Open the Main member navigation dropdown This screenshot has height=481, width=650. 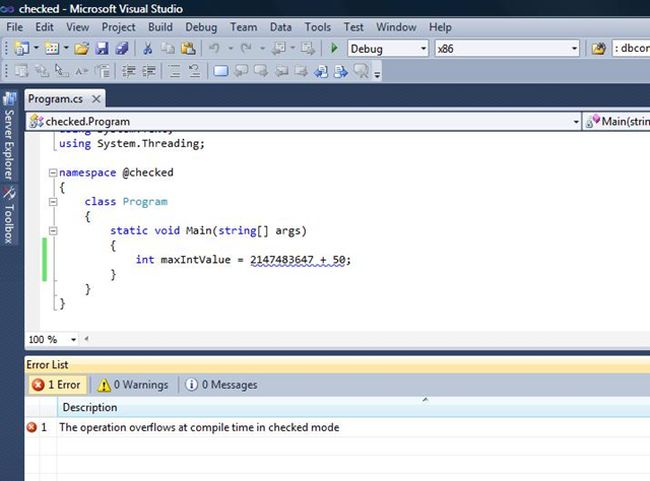[616, 121]
